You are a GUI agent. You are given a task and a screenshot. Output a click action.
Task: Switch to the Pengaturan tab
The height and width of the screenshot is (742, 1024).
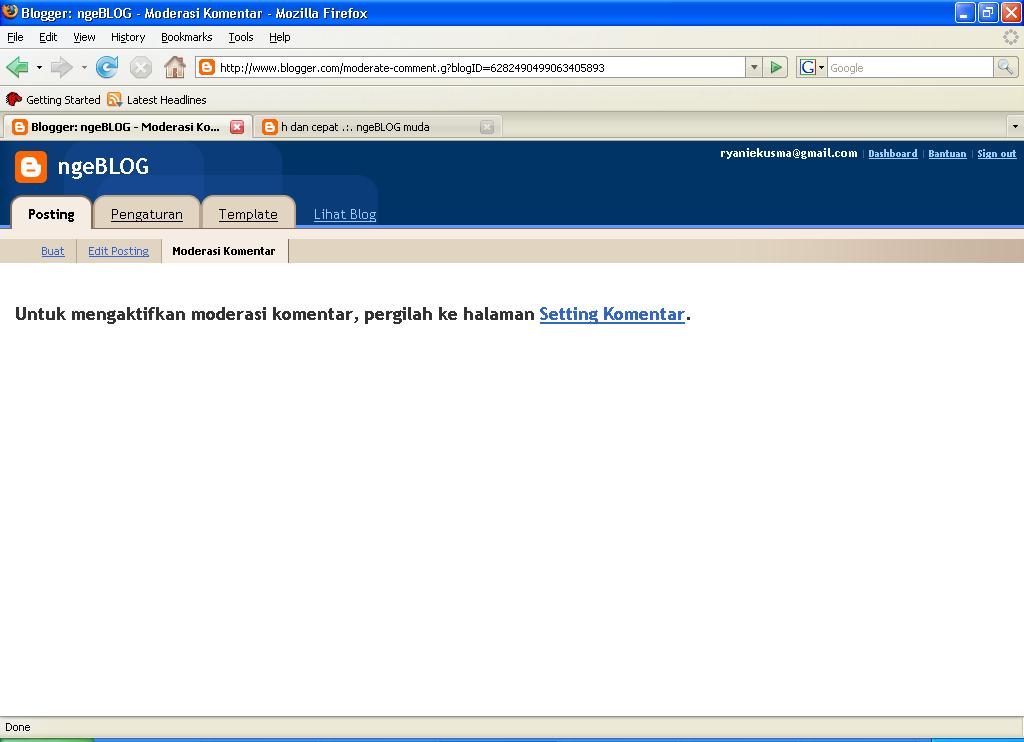[147, 214]
